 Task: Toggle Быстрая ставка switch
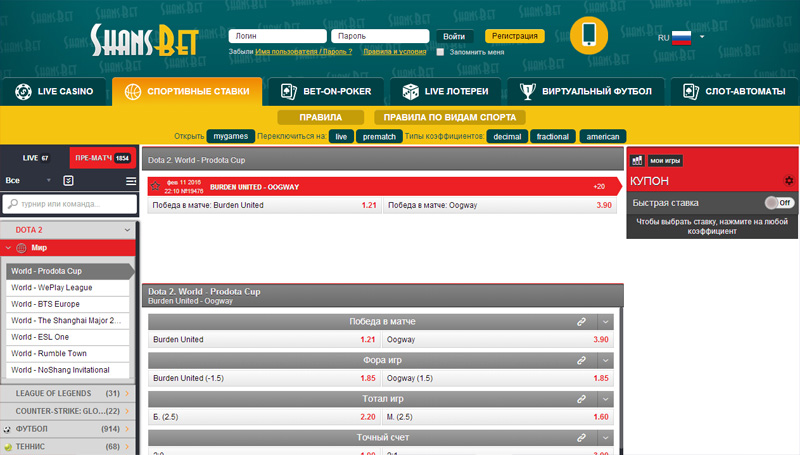(779, 203)
